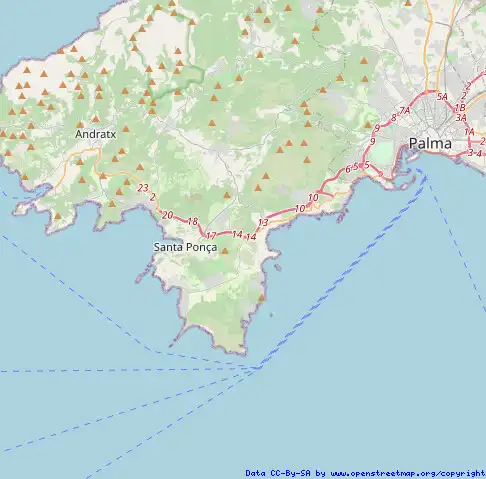Click junction label 7A near Palma
The image size is (486, 479).
pos(405,111)
